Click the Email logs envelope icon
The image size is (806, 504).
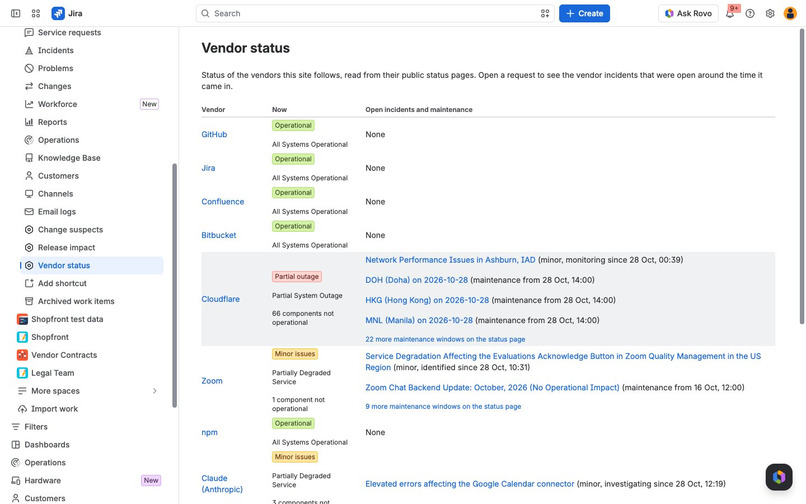(x=29, y=212)
